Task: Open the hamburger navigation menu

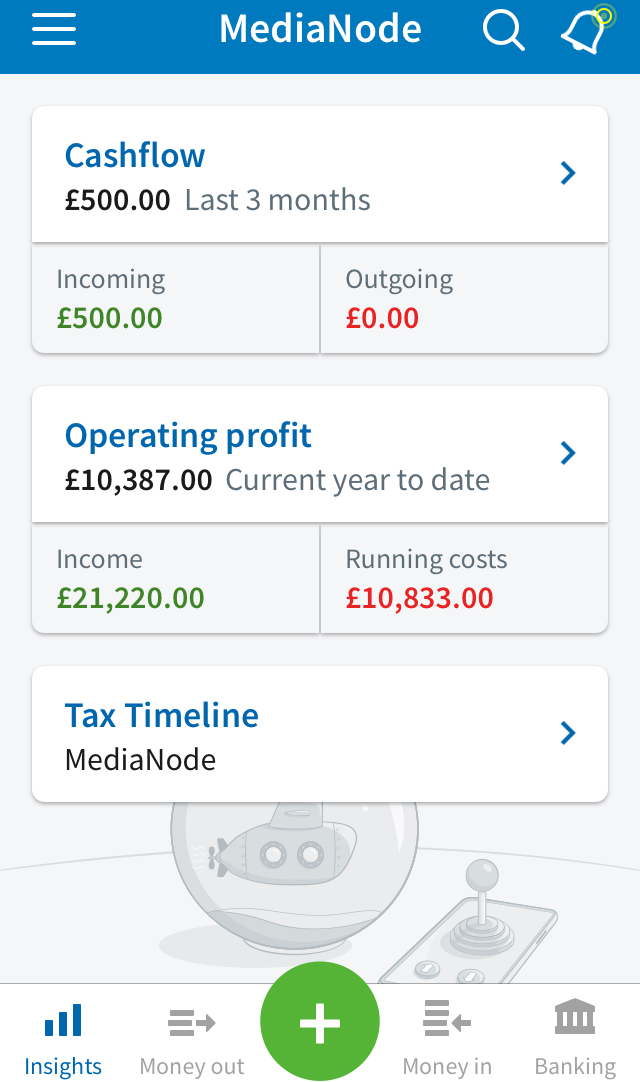Action: click(x=53, y=29)
